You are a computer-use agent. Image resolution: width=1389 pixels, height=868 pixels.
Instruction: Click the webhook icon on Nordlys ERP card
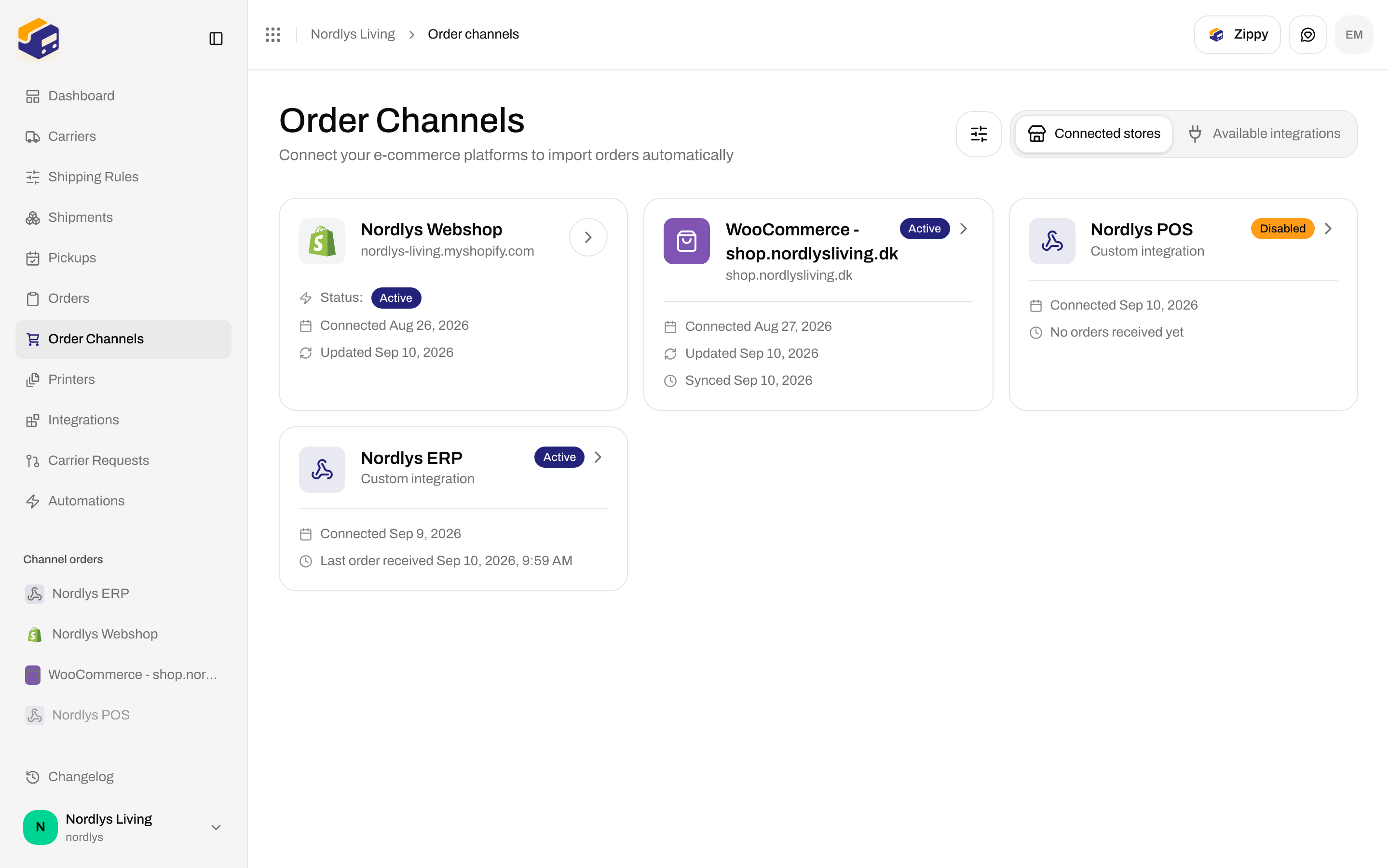pyautogui.click(x=322, y=470)
